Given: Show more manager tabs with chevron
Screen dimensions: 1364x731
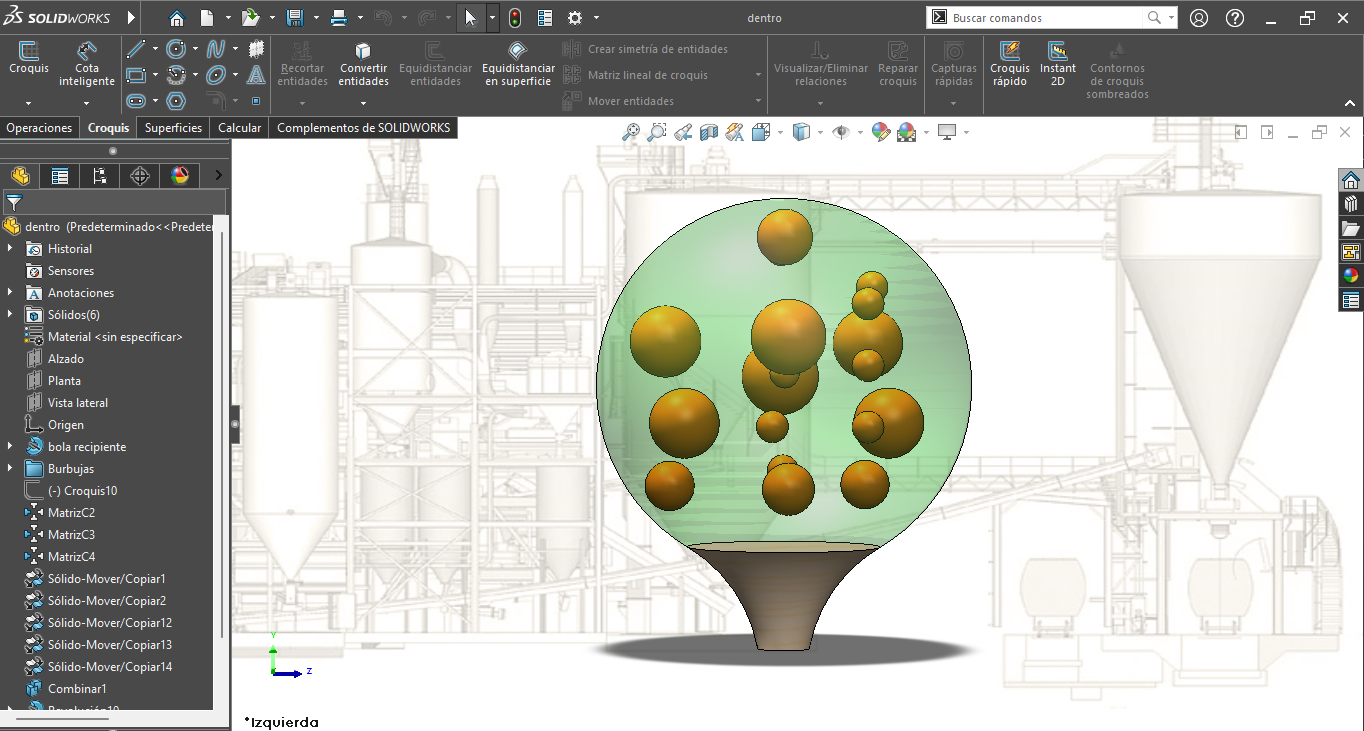Looking at the screenshot, I should pyautogui.click(x=218, y=176).
